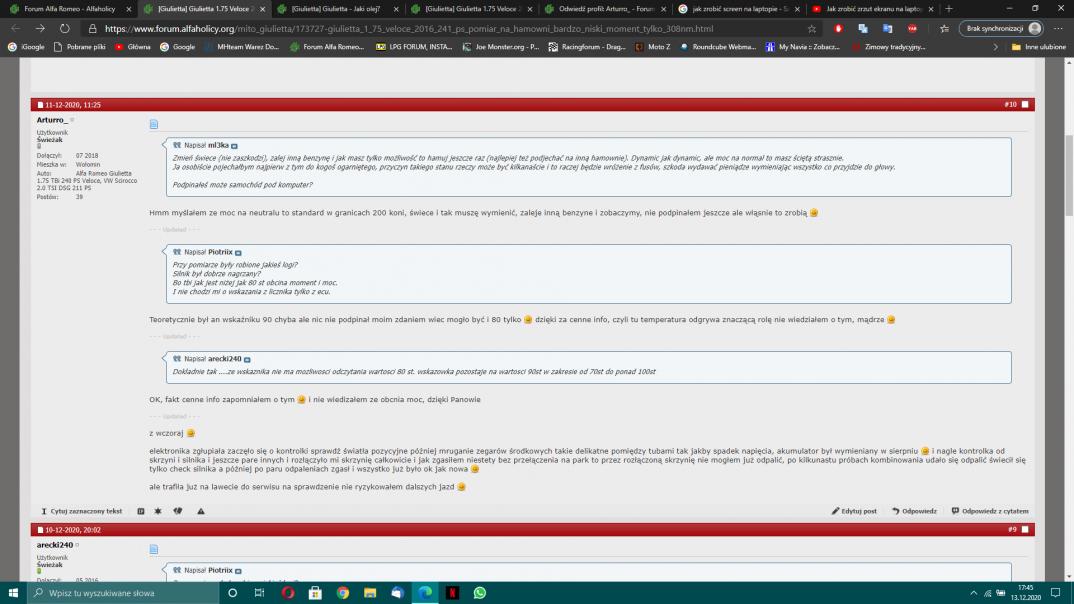The height and width of the screenshot is (604, 1074).
Task: Report post #10 with warning triangle icon
Action: point(201,511)
